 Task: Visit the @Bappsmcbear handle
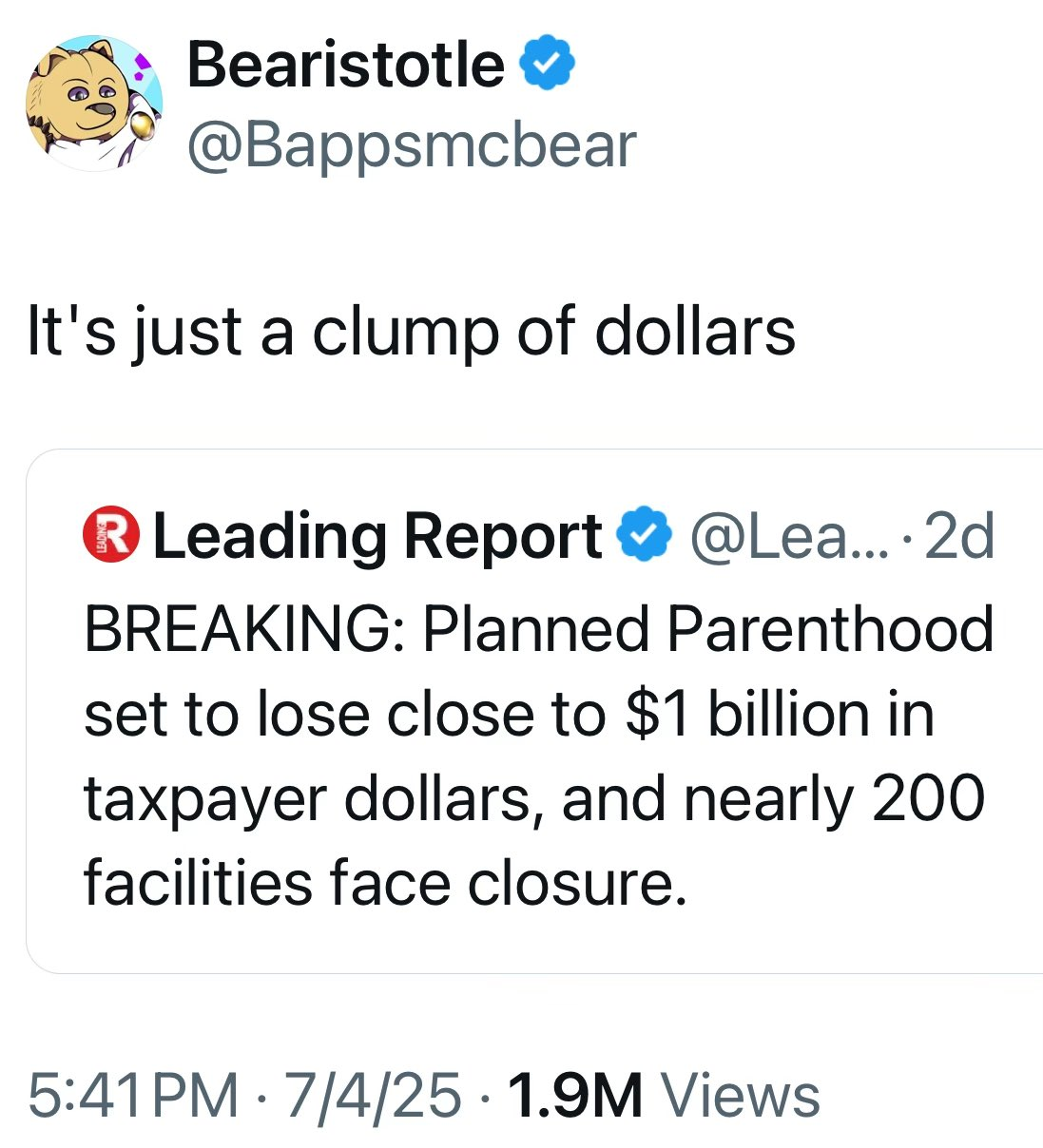tap(411, 145)
